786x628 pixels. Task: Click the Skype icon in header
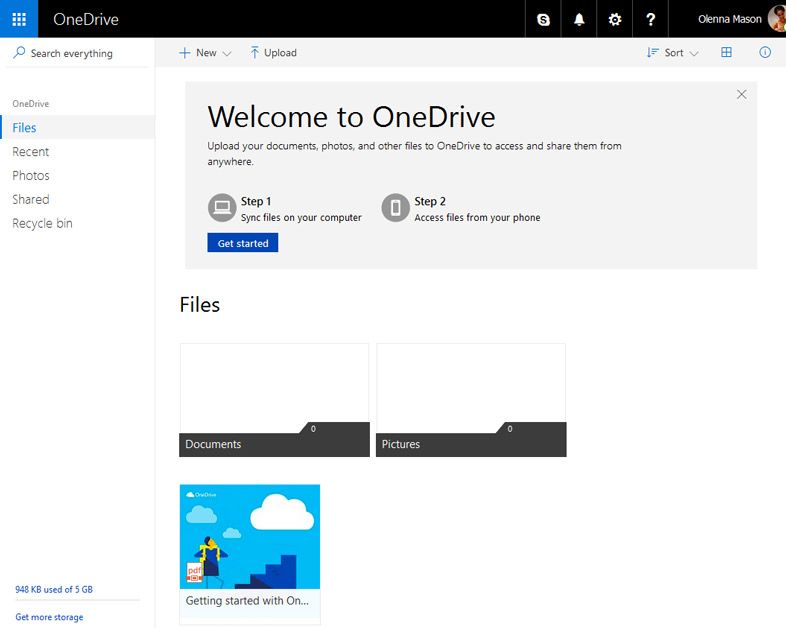point(543,19)
